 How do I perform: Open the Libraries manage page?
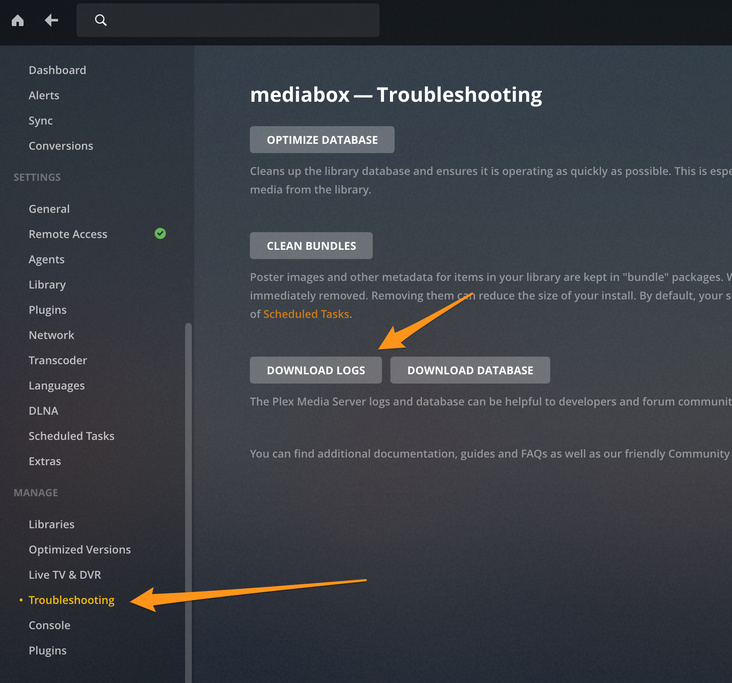tap(51, 524)
